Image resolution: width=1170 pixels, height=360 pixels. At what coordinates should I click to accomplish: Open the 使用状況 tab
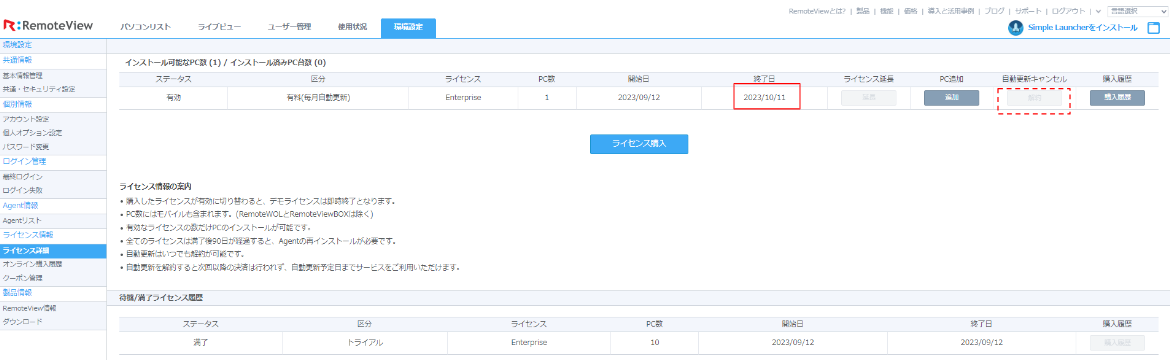[x=352, y=27]
